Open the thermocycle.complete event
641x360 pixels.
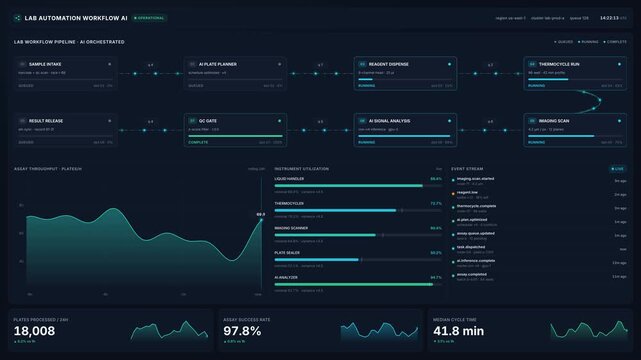[x=539, y=208]
